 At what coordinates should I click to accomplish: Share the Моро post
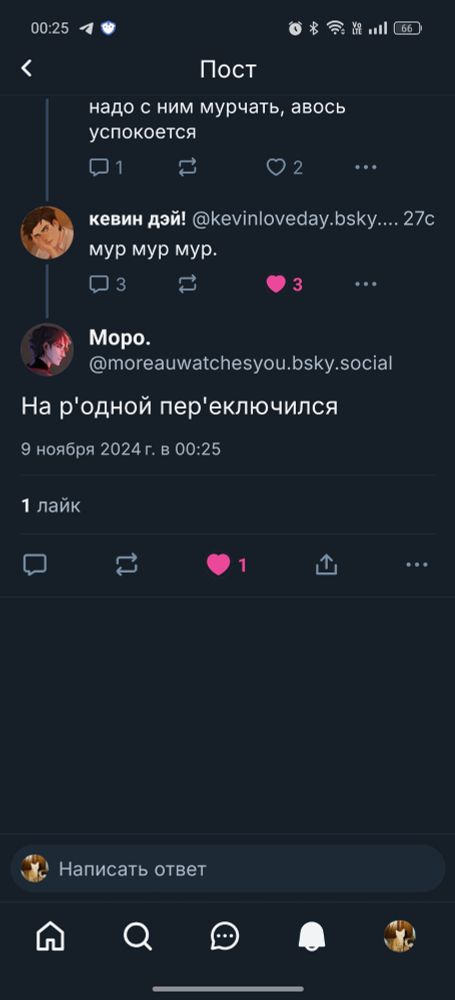point(326,564)
